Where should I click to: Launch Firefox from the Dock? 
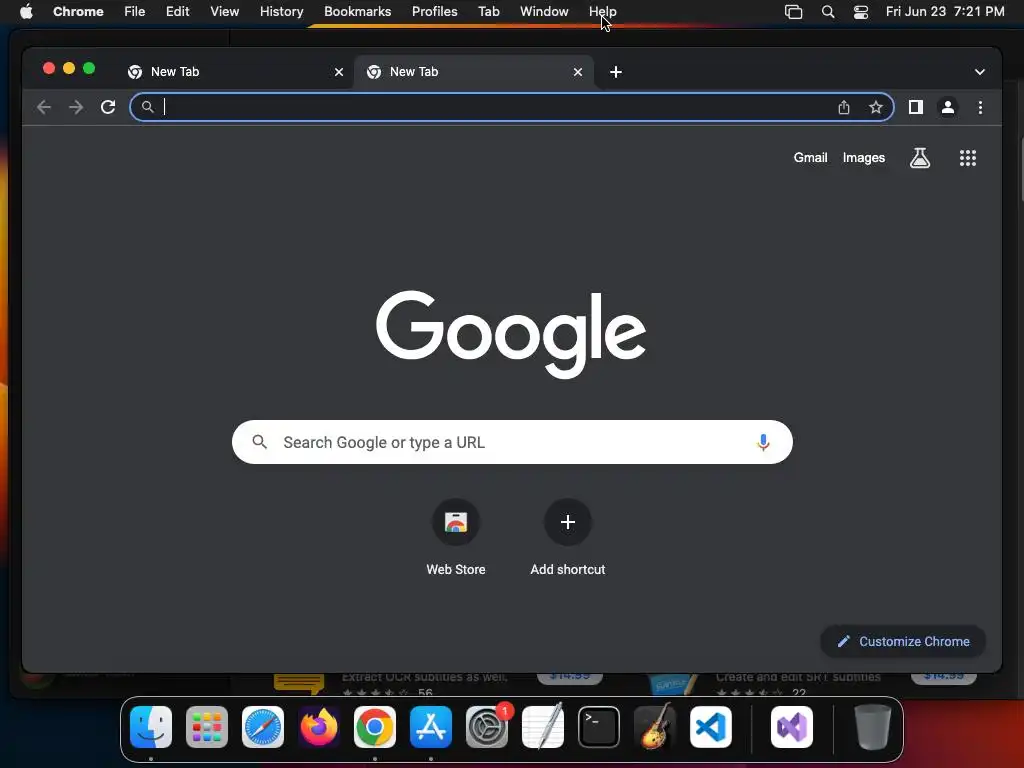pos(319,727)
